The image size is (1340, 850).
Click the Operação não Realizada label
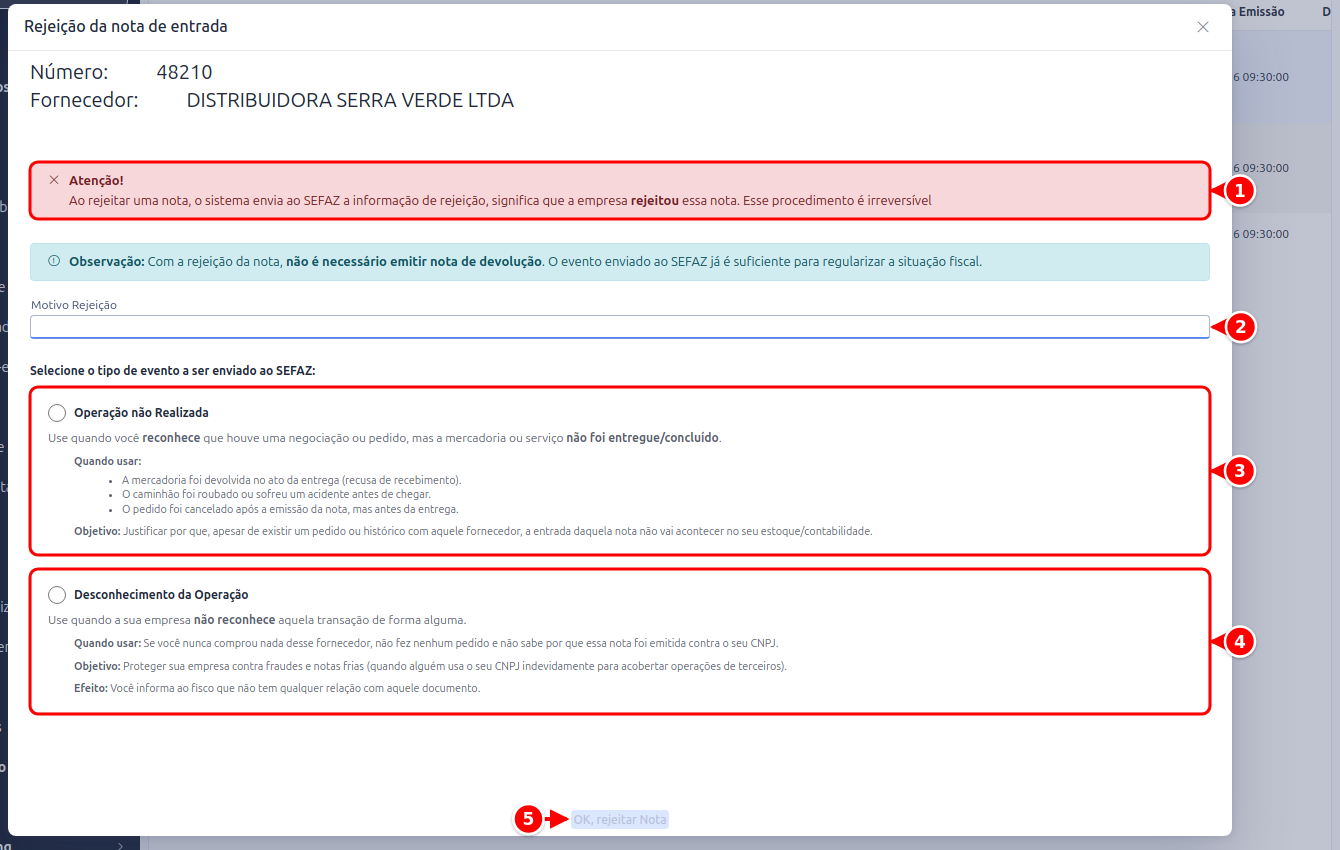point(141,413)
